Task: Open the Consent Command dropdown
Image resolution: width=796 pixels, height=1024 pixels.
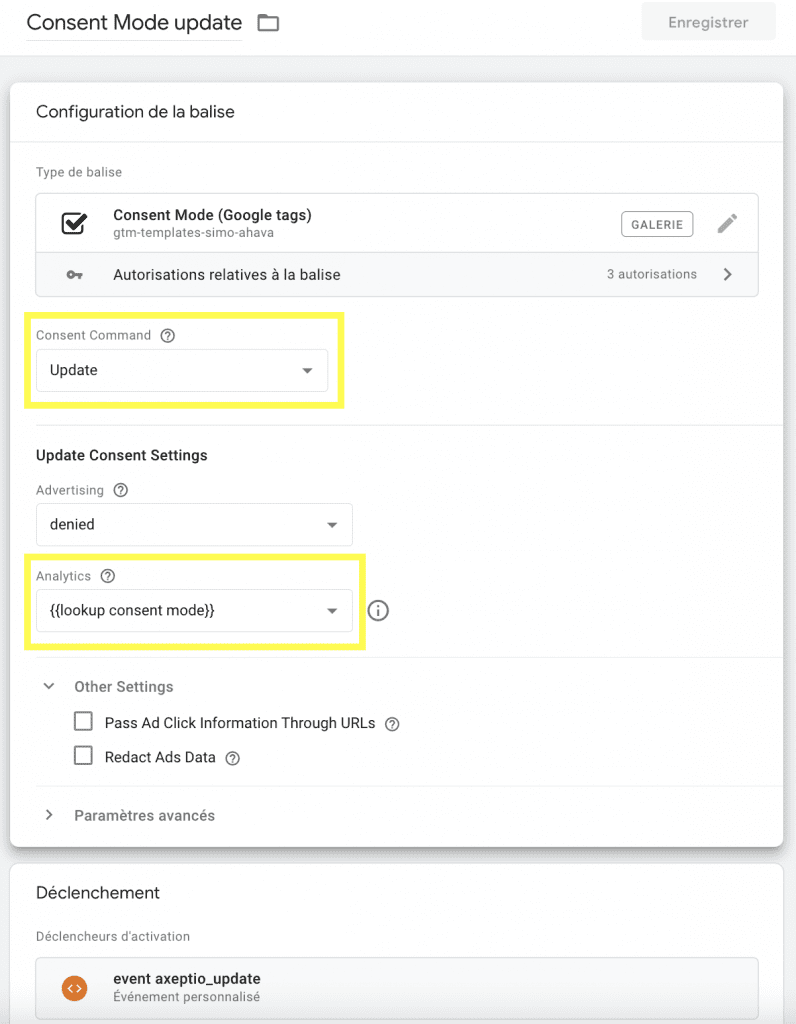Action: point(182,370)
